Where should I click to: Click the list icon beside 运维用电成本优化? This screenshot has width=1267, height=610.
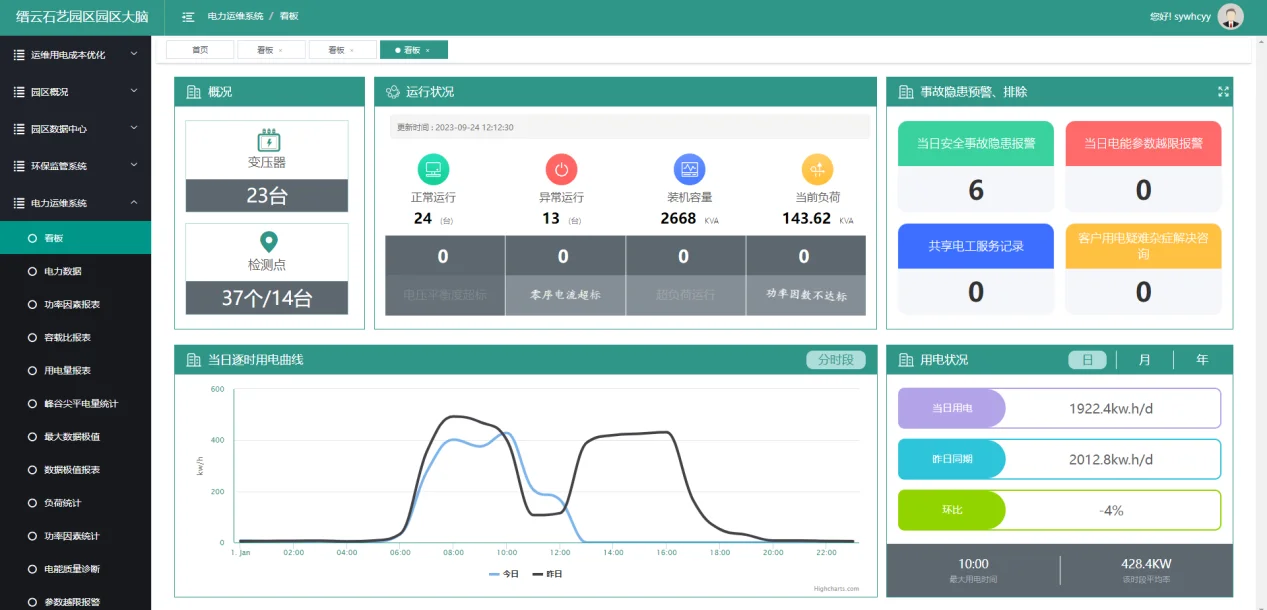coord(19,55)
